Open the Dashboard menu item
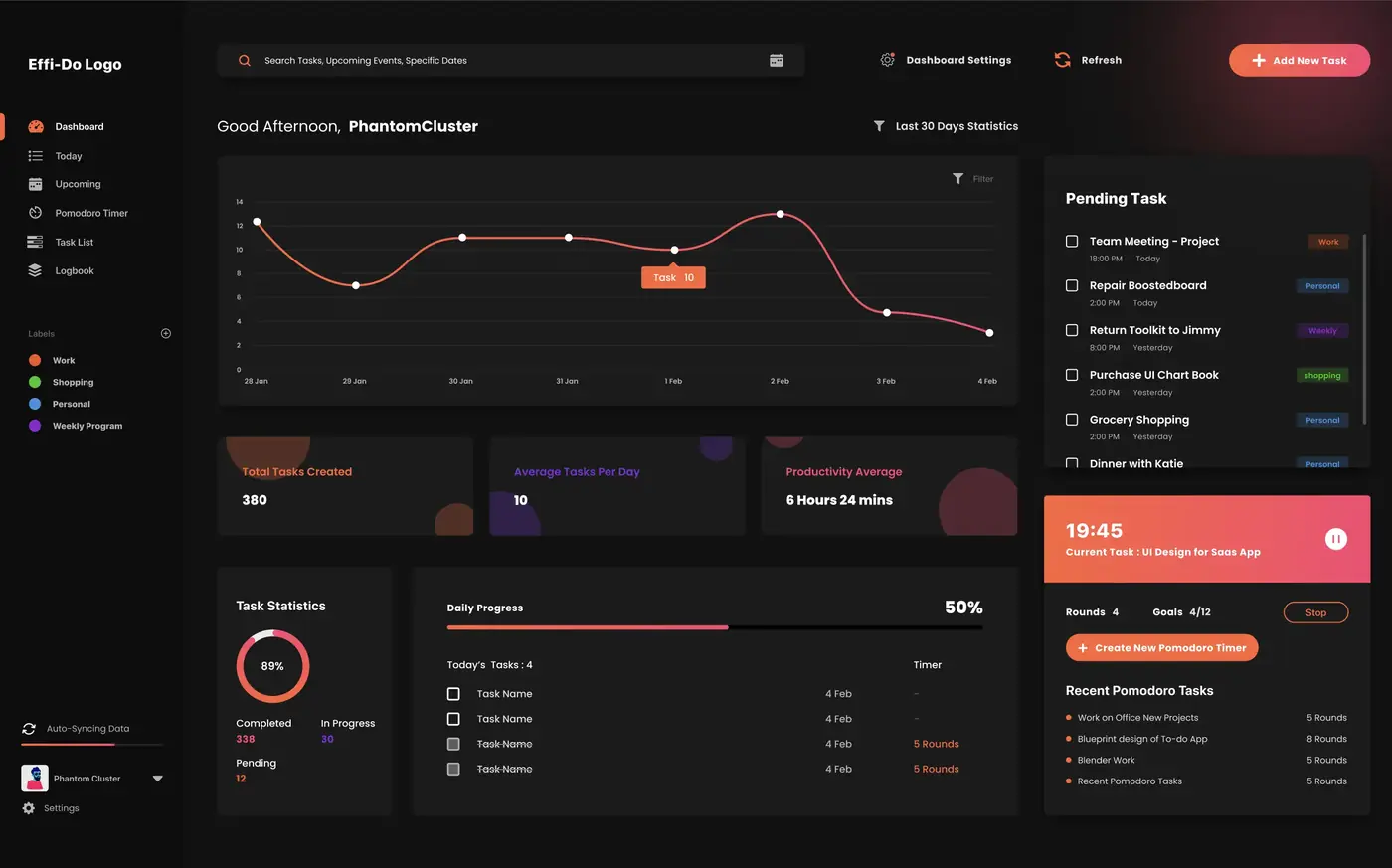The image size is (1392, 868). [x=80, y=126]
